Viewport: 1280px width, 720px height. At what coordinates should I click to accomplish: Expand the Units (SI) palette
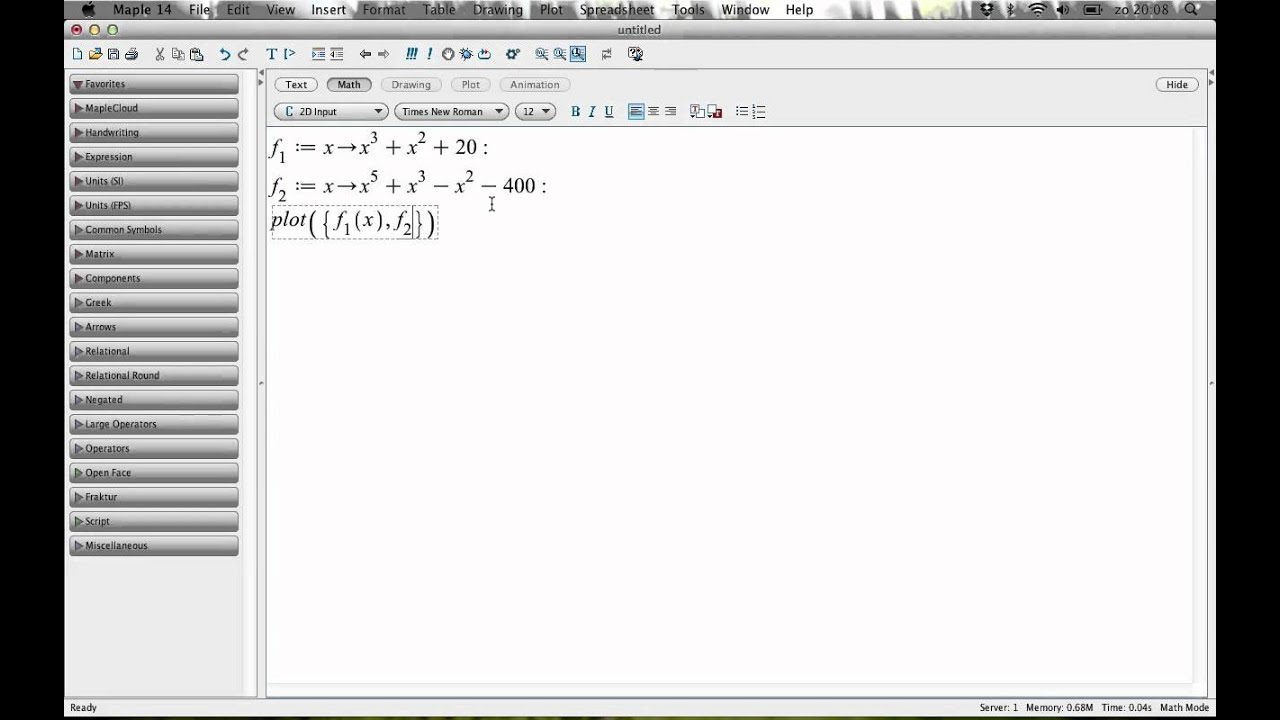point(154,181)
